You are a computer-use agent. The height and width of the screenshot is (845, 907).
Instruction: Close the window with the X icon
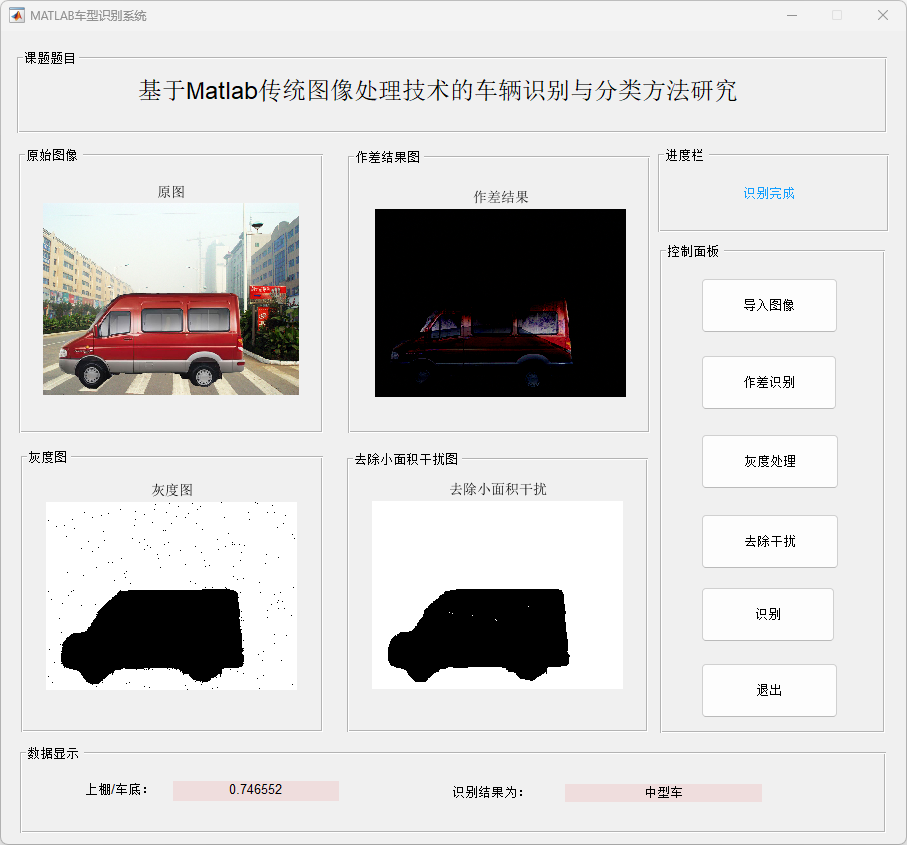(882, 15)
